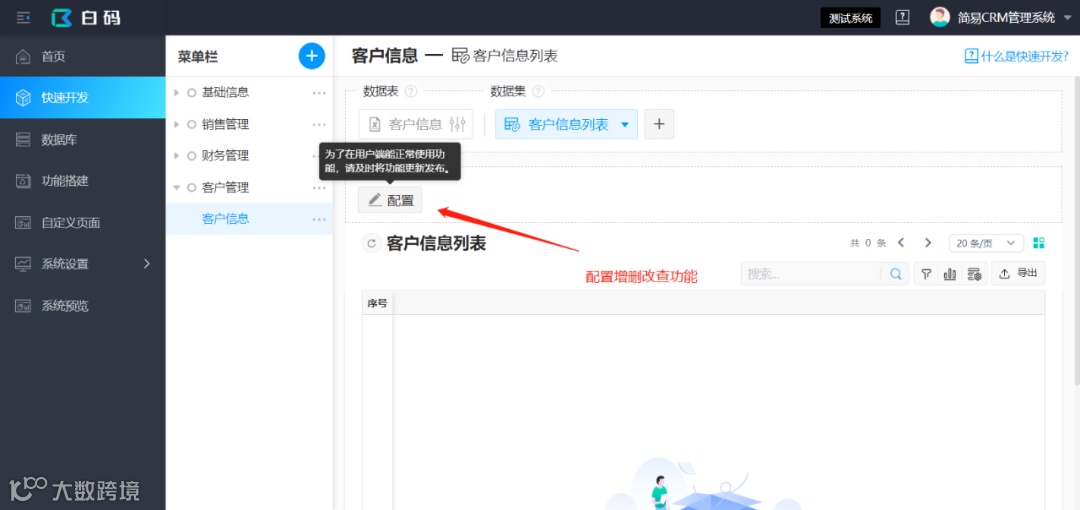Screen dimensions: 1080x510
Task: Open the column settings icon
Action: [974, 274]
